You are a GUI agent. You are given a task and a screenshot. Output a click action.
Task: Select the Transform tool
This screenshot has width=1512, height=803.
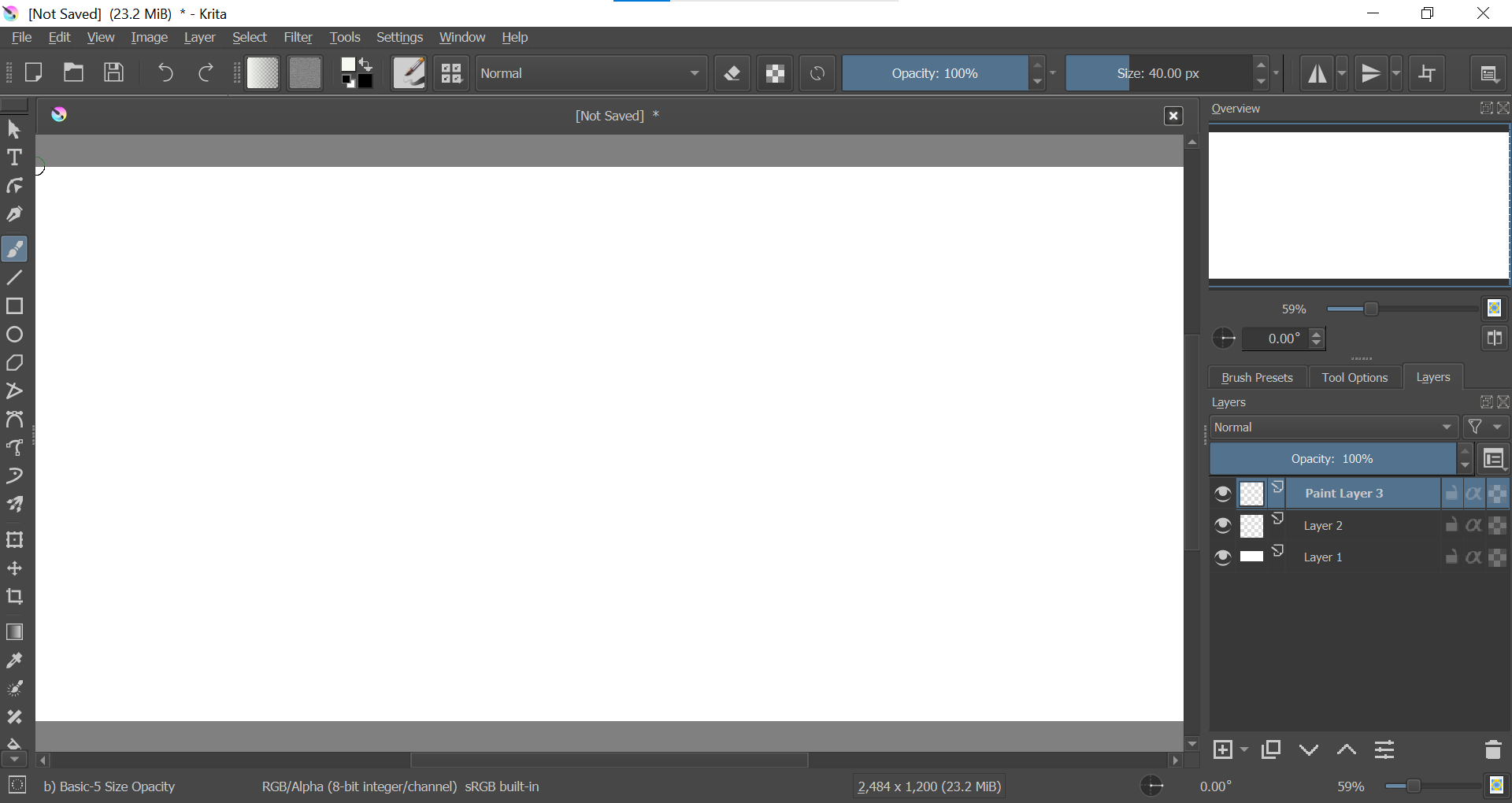point(14,540)
